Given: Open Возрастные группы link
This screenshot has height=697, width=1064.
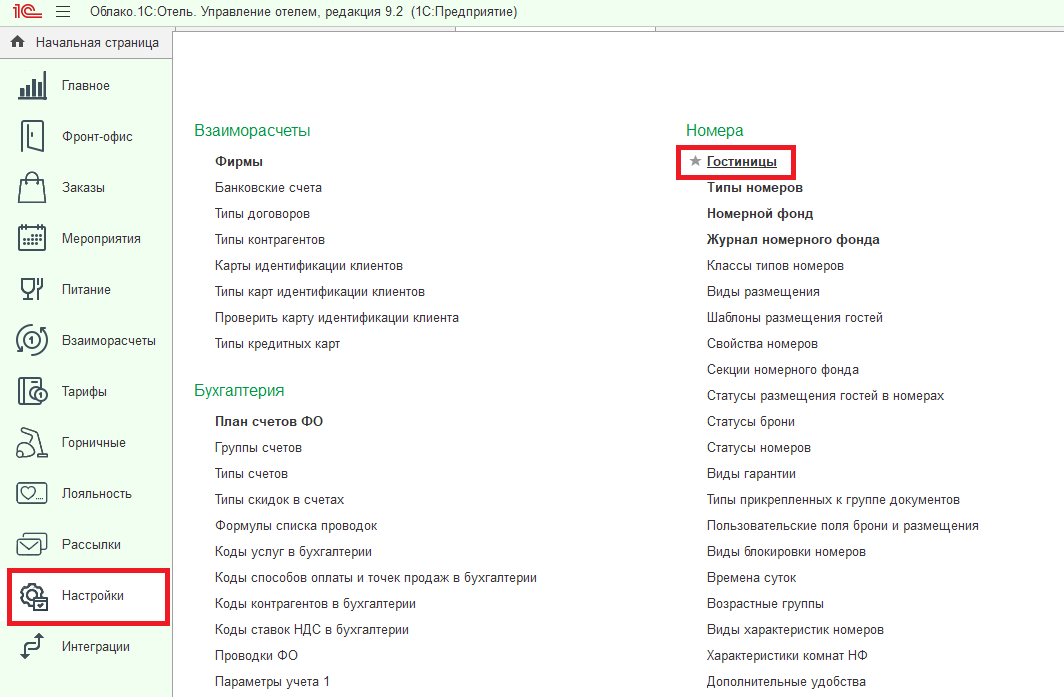Looking at the screenshot, I should tap(765, 604).
